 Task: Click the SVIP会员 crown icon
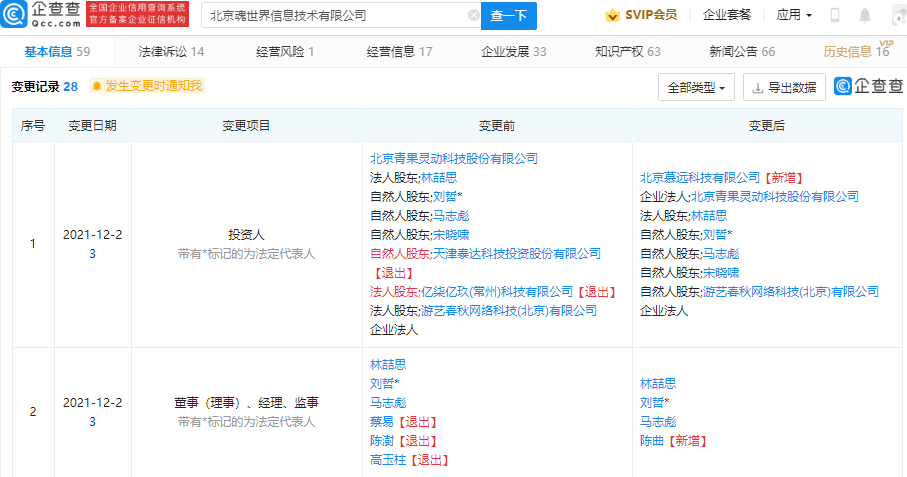(x=613, y=16)
